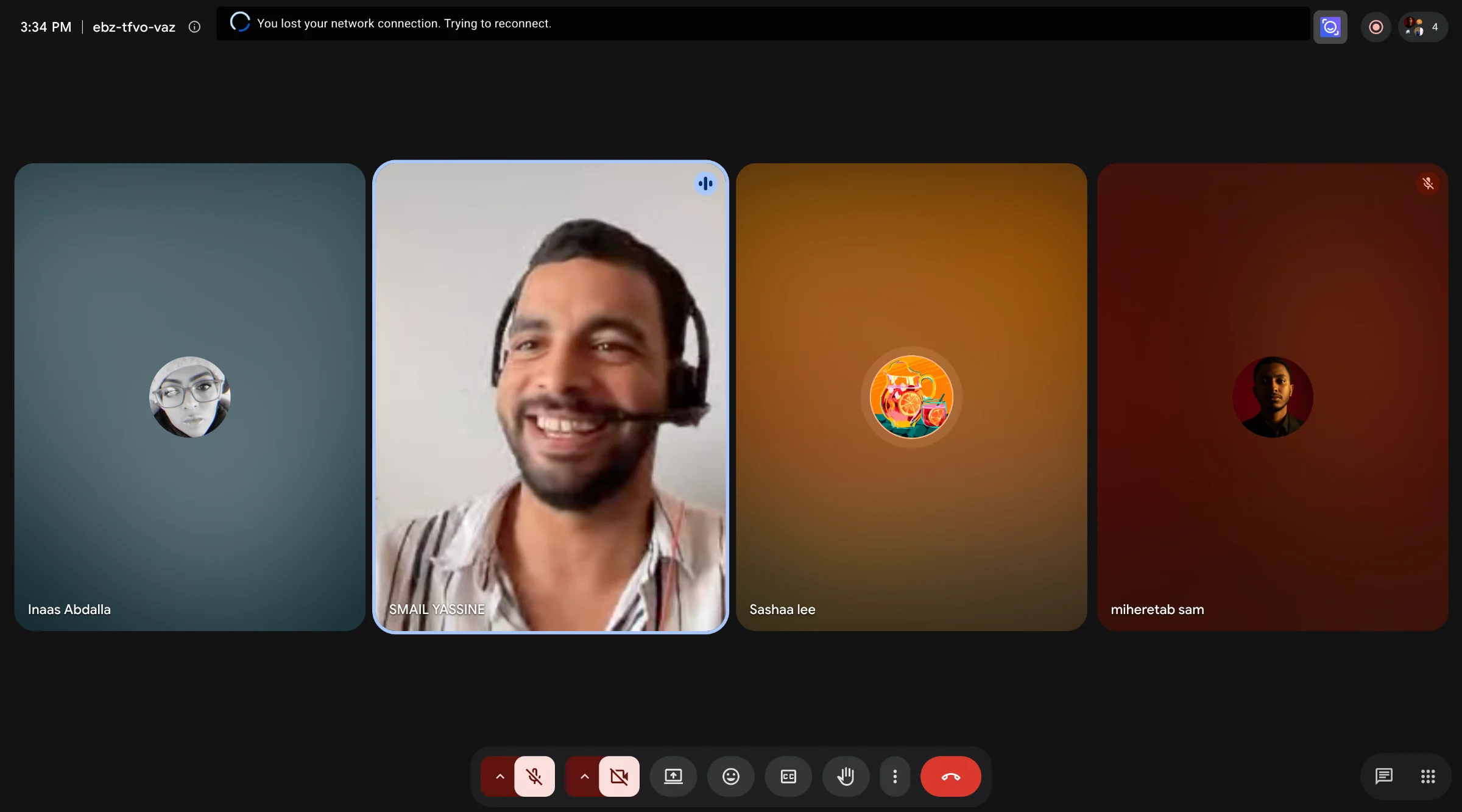This screenshot has height=812, width=1462.
Task: Click the SMAIL YASSINE name label
Action: tap(437, 609)
